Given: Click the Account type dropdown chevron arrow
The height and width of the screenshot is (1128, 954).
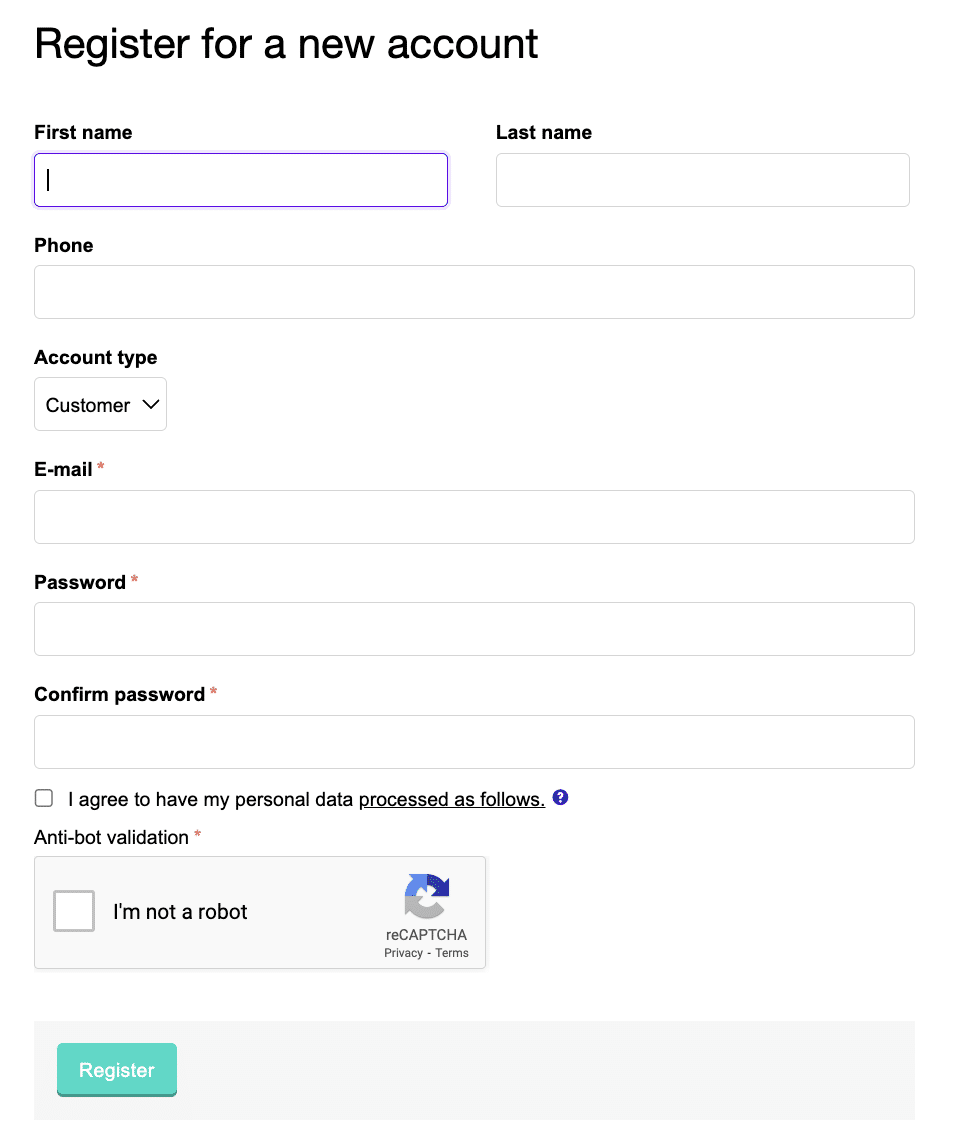Looking at the screenshot, I should click(150, 404).
